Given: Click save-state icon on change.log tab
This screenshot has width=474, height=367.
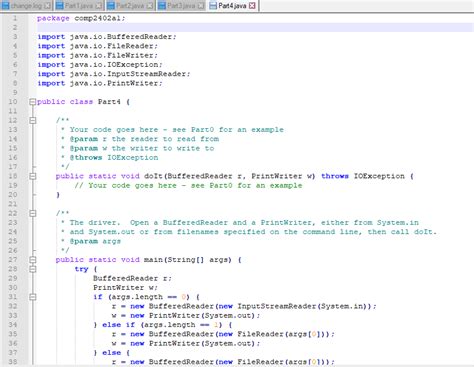Looking at the screenshot, I should 6,6.
